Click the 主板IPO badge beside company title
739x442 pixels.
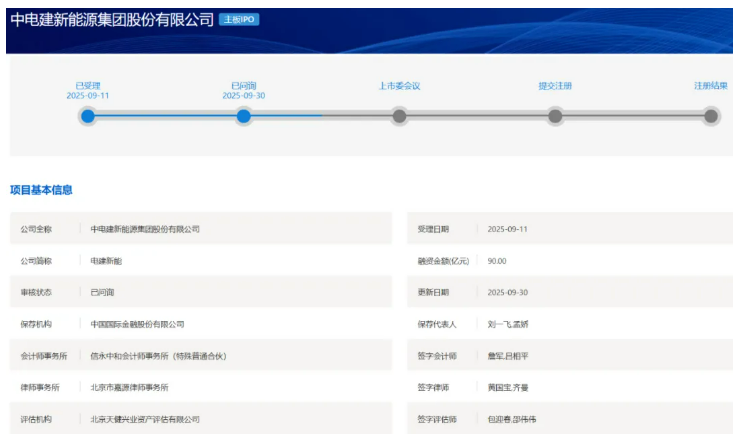coord(239,19)
